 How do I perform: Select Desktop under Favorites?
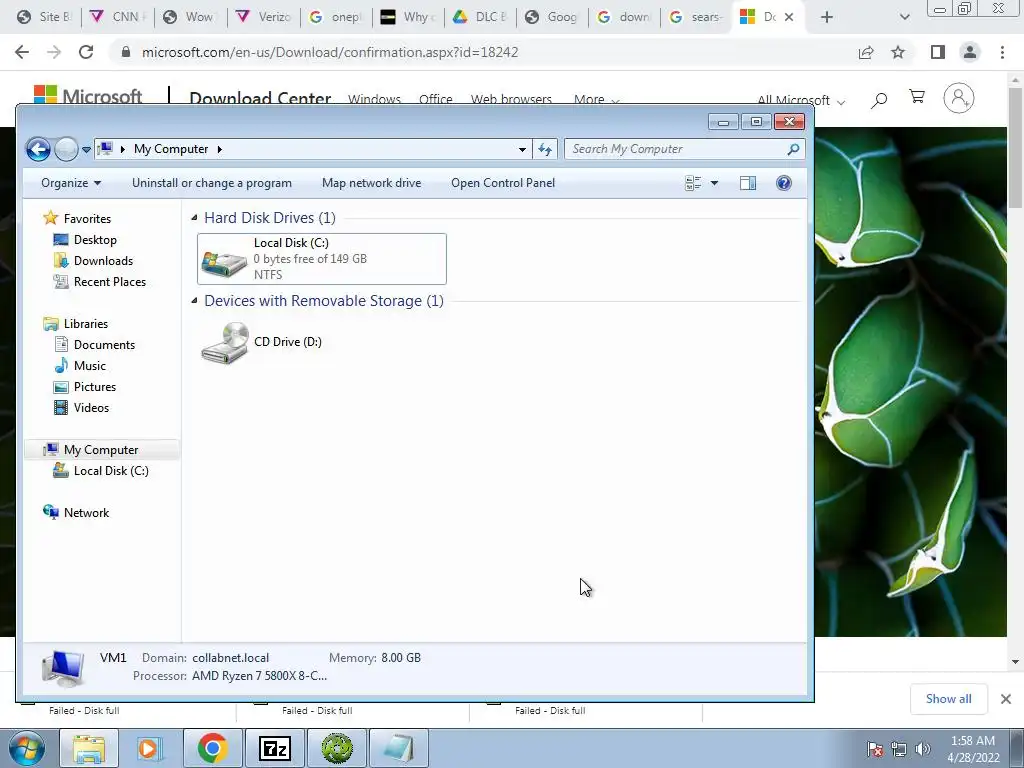[x=95, y=240]
